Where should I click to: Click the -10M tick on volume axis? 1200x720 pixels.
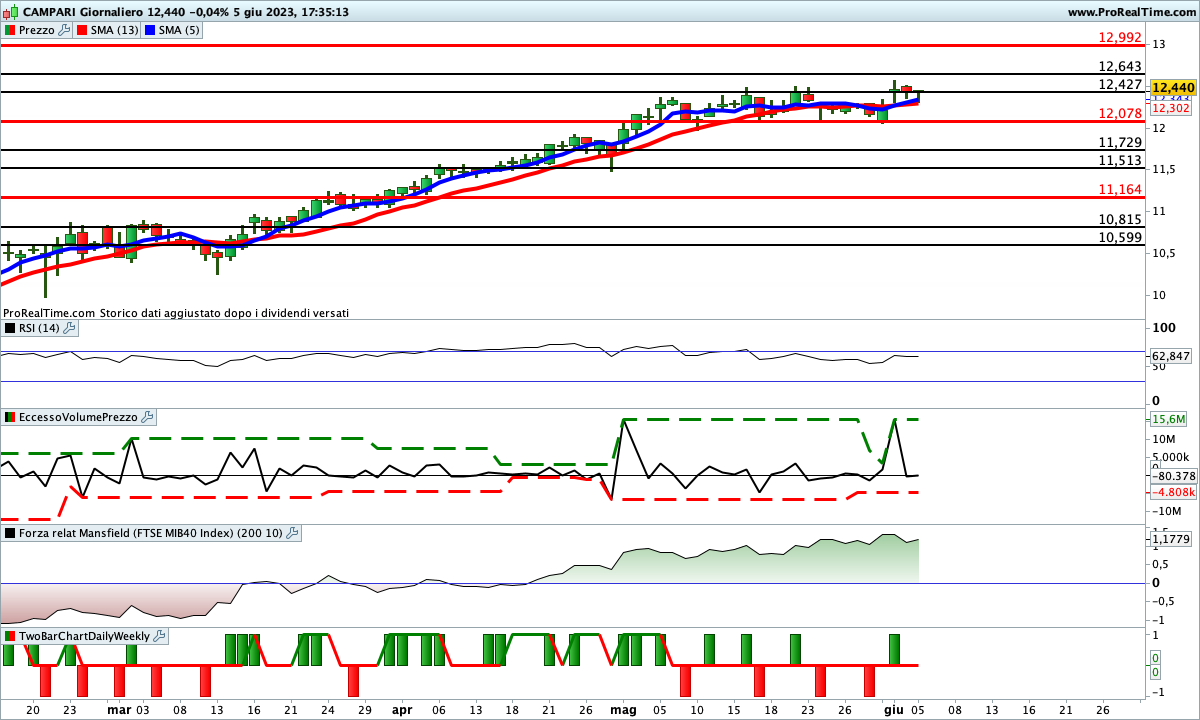(x=1168, y=512)
